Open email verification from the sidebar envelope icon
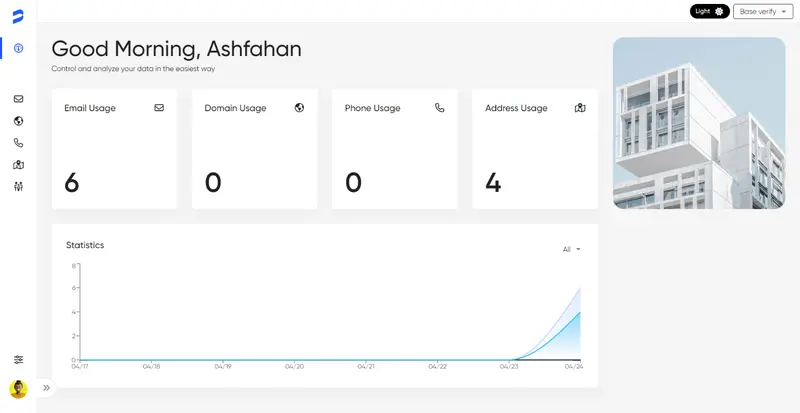The width and height of the screenshot is (800, 413). [18, 99]
